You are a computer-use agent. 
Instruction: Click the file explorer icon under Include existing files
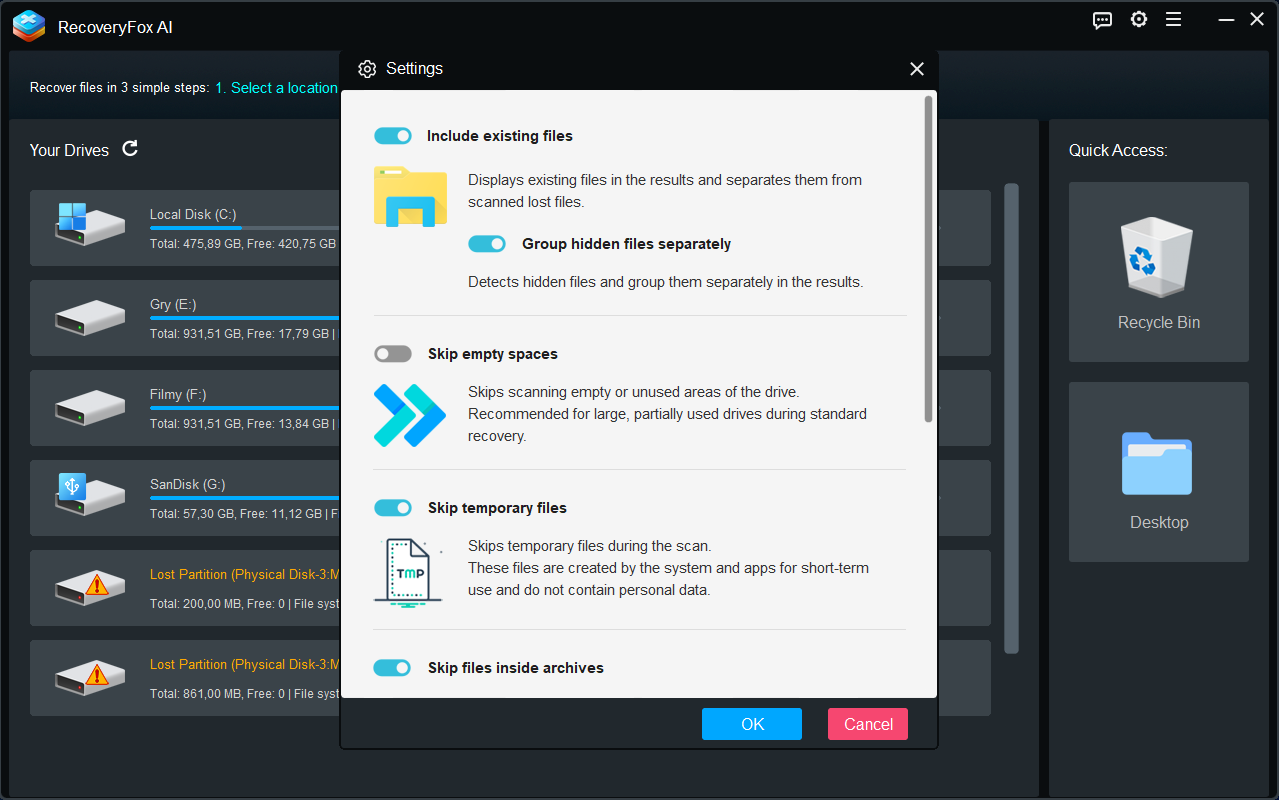[410, 196]
